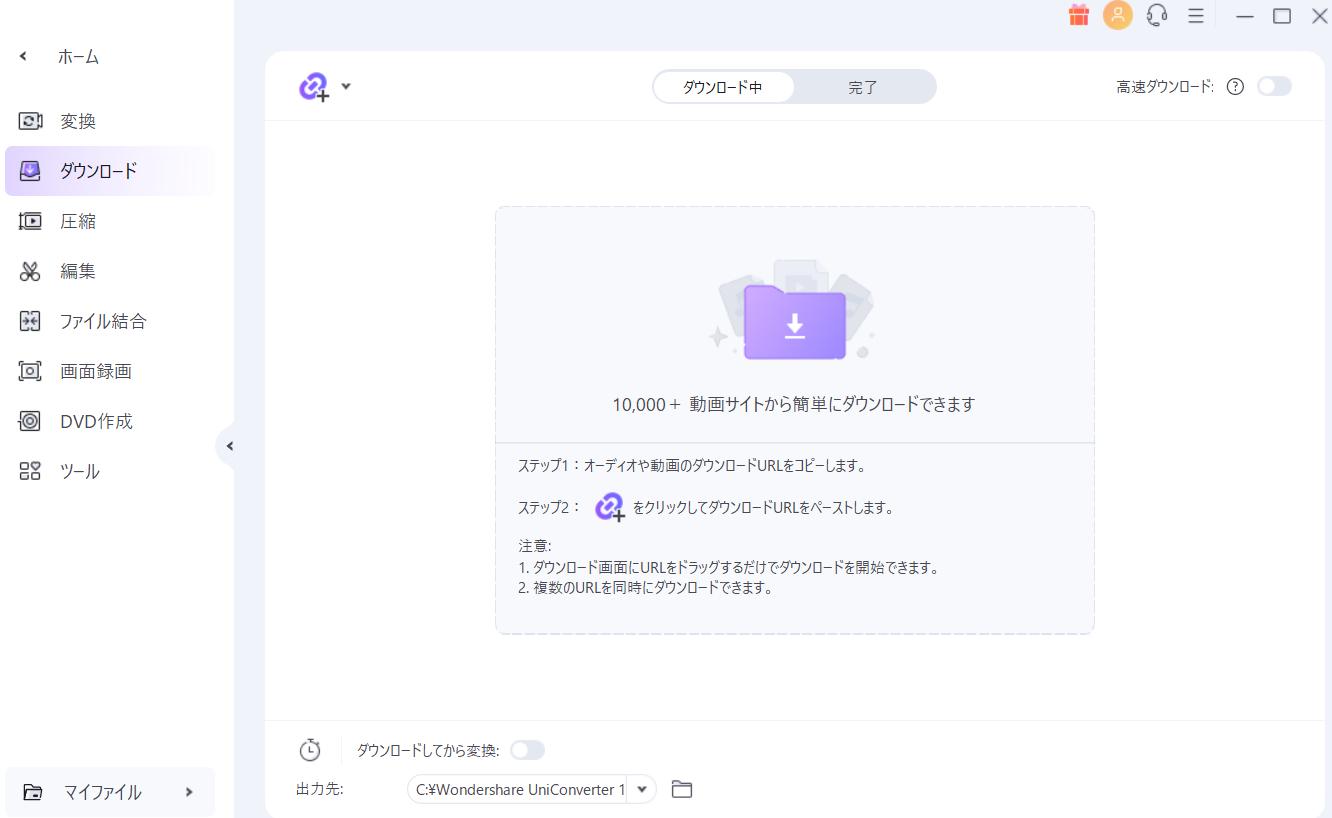The width and height of the screenshot is (1332, 818).
Task: Open the ホーム item in the sidebar
Action: (x=79, y=57)
